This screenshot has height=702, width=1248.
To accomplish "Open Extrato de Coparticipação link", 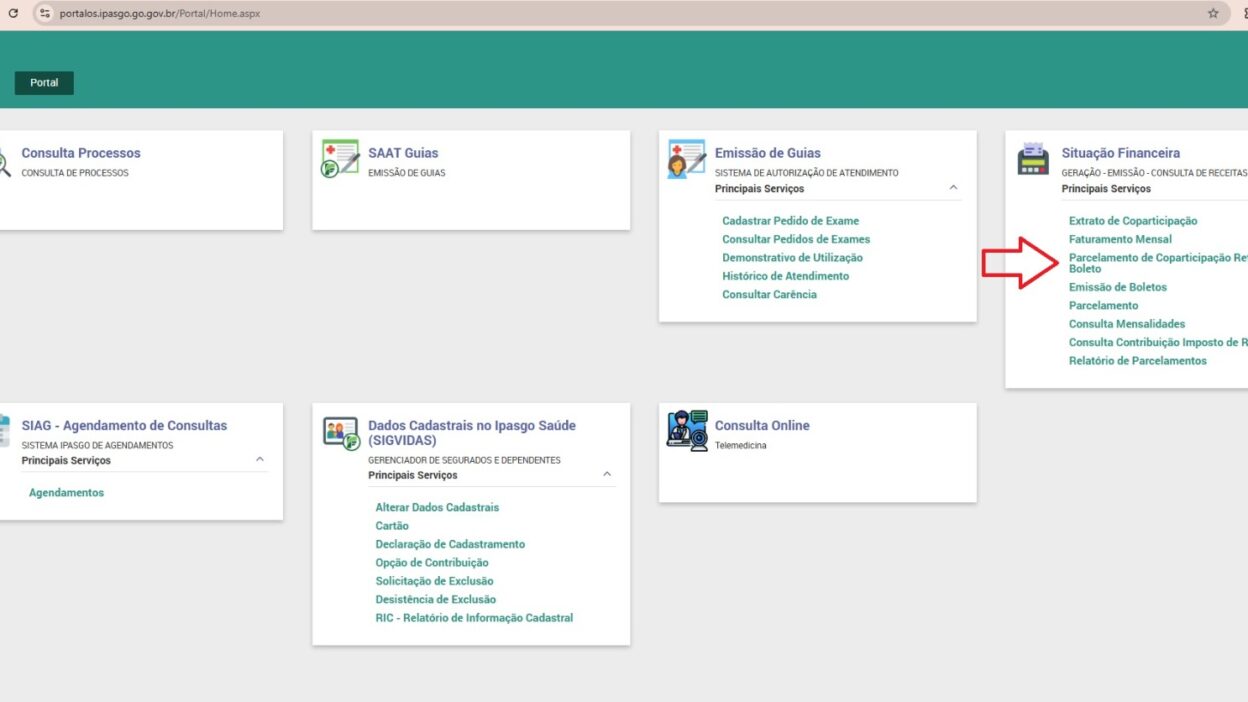I will coord(1132,221).
